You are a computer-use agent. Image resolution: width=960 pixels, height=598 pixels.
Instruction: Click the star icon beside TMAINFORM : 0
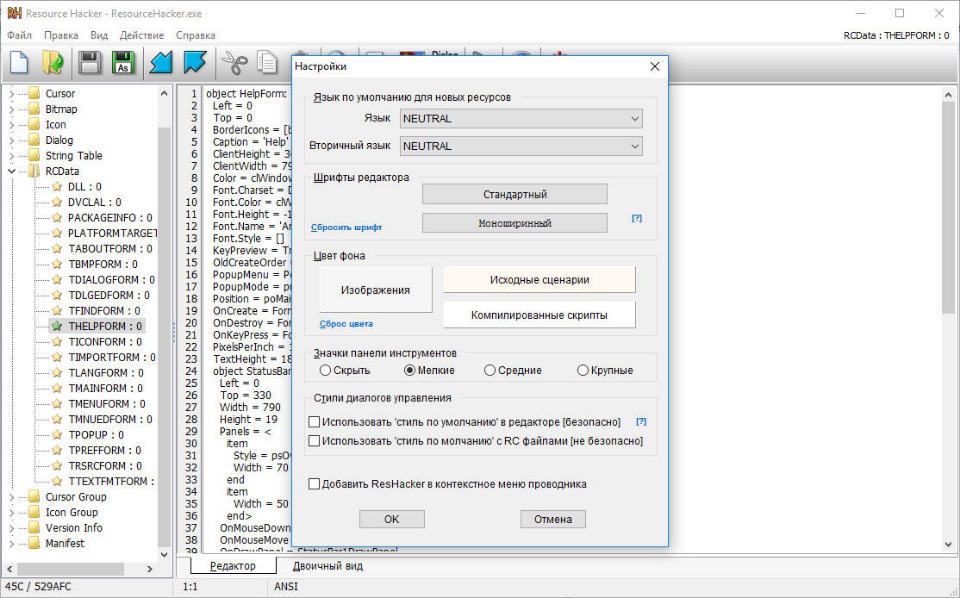pos(57,388)
